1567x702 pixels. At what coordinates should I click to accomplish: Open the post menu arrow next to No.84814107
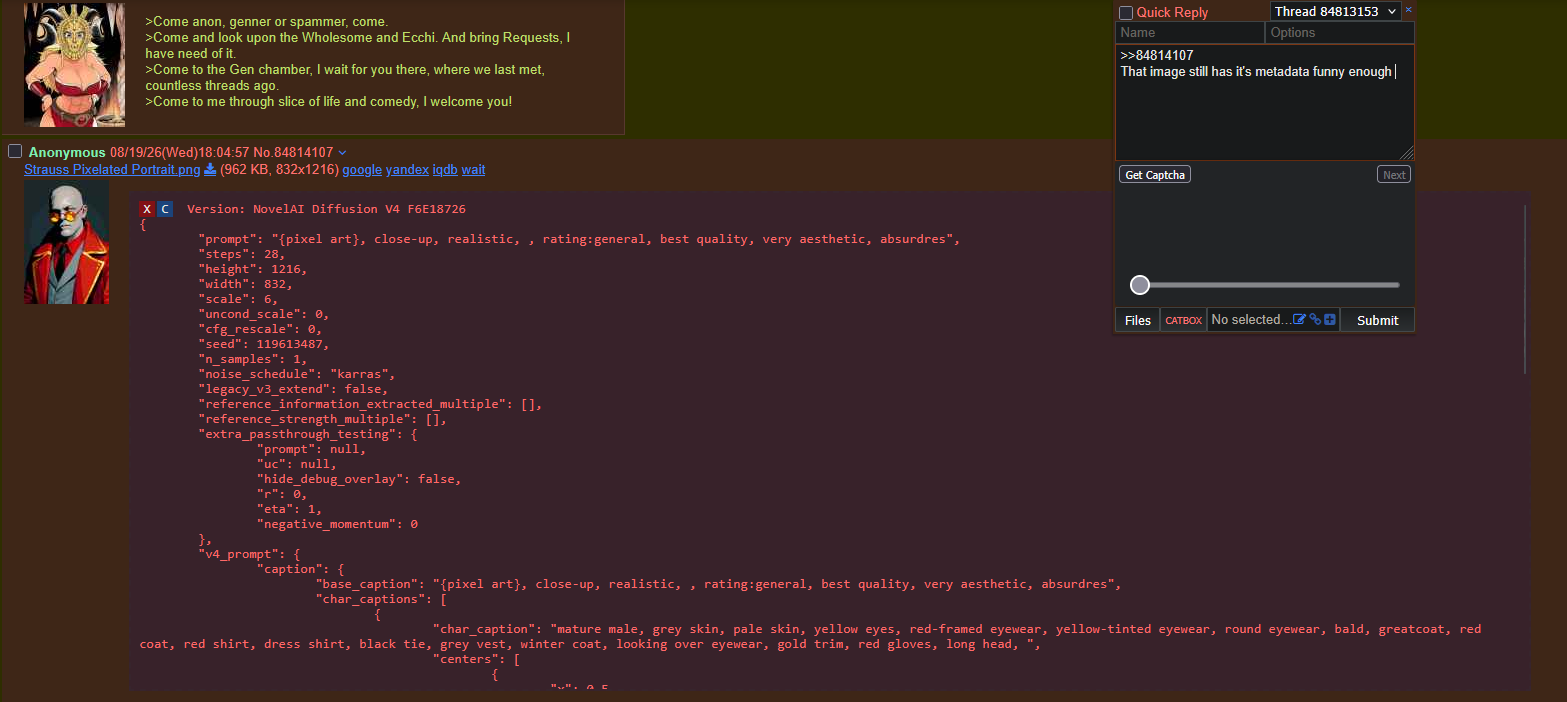pyautogui.click(x=343, y=152)
